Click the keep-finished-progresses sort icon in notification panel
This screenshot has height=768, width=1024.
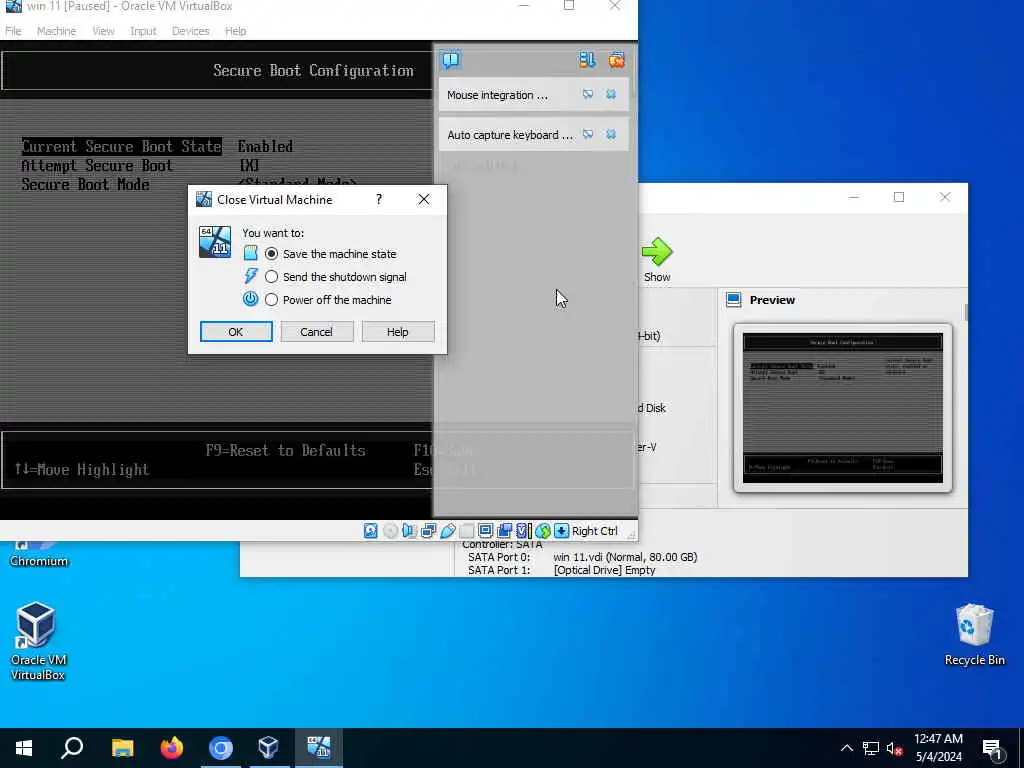click(586, 60)
